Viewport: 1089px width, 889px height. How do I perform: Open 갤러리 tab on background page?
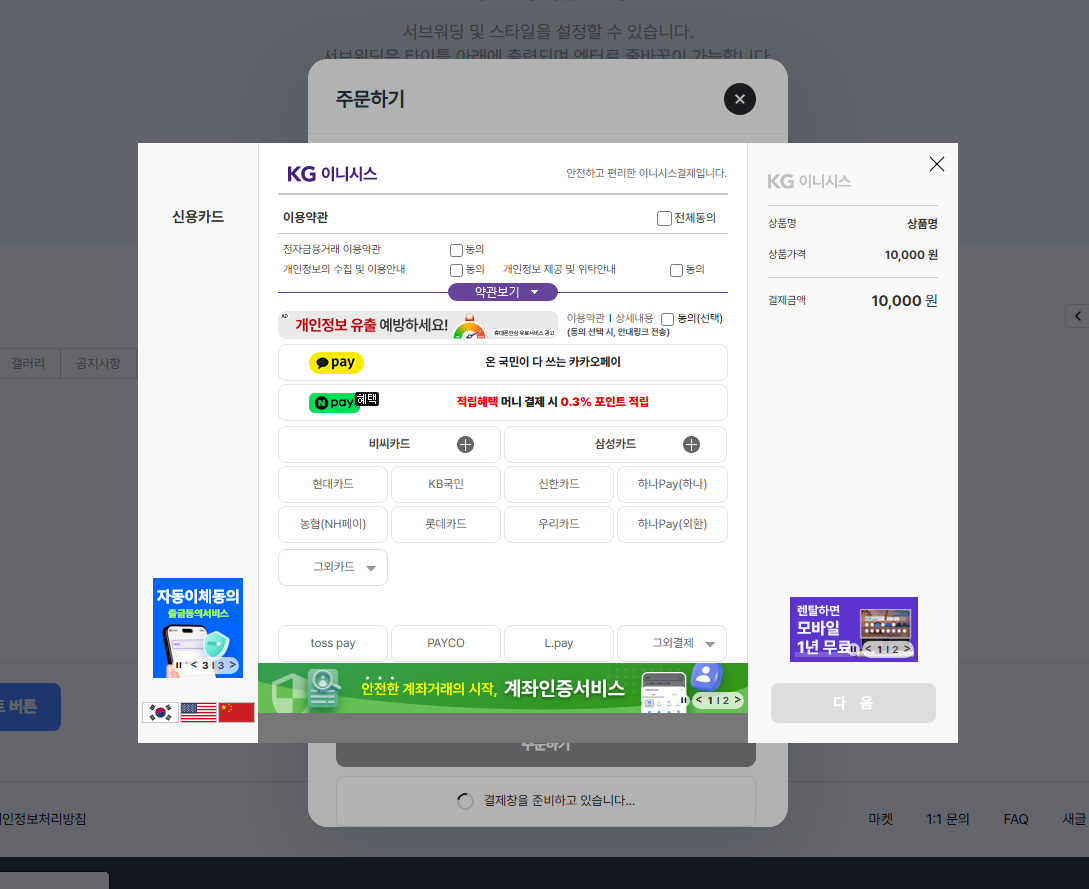pos(28,363)
